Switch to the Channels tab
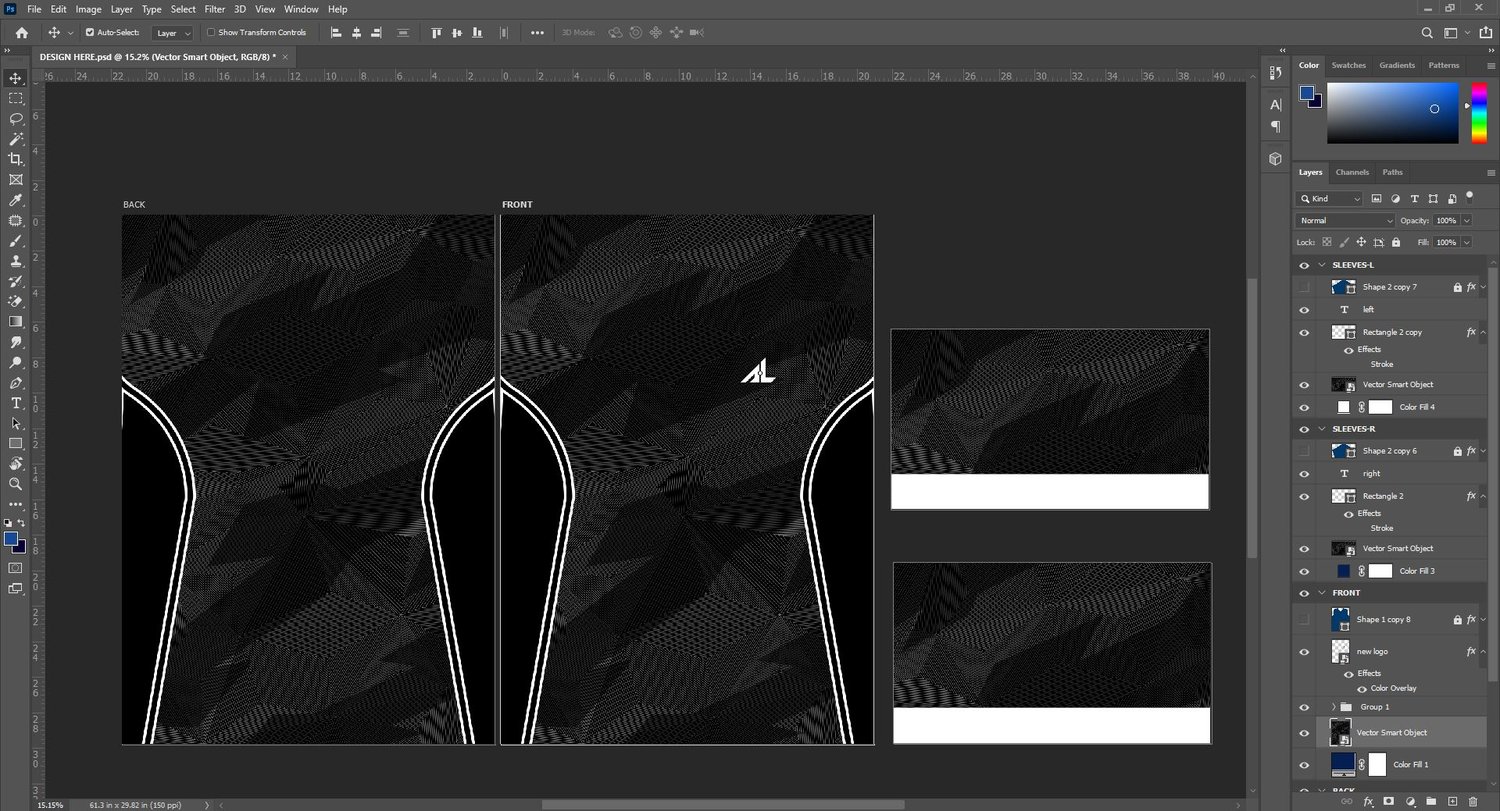The width and height of the screenshot is (1500, 811). pyautogui.click(x=1352, y=172)
